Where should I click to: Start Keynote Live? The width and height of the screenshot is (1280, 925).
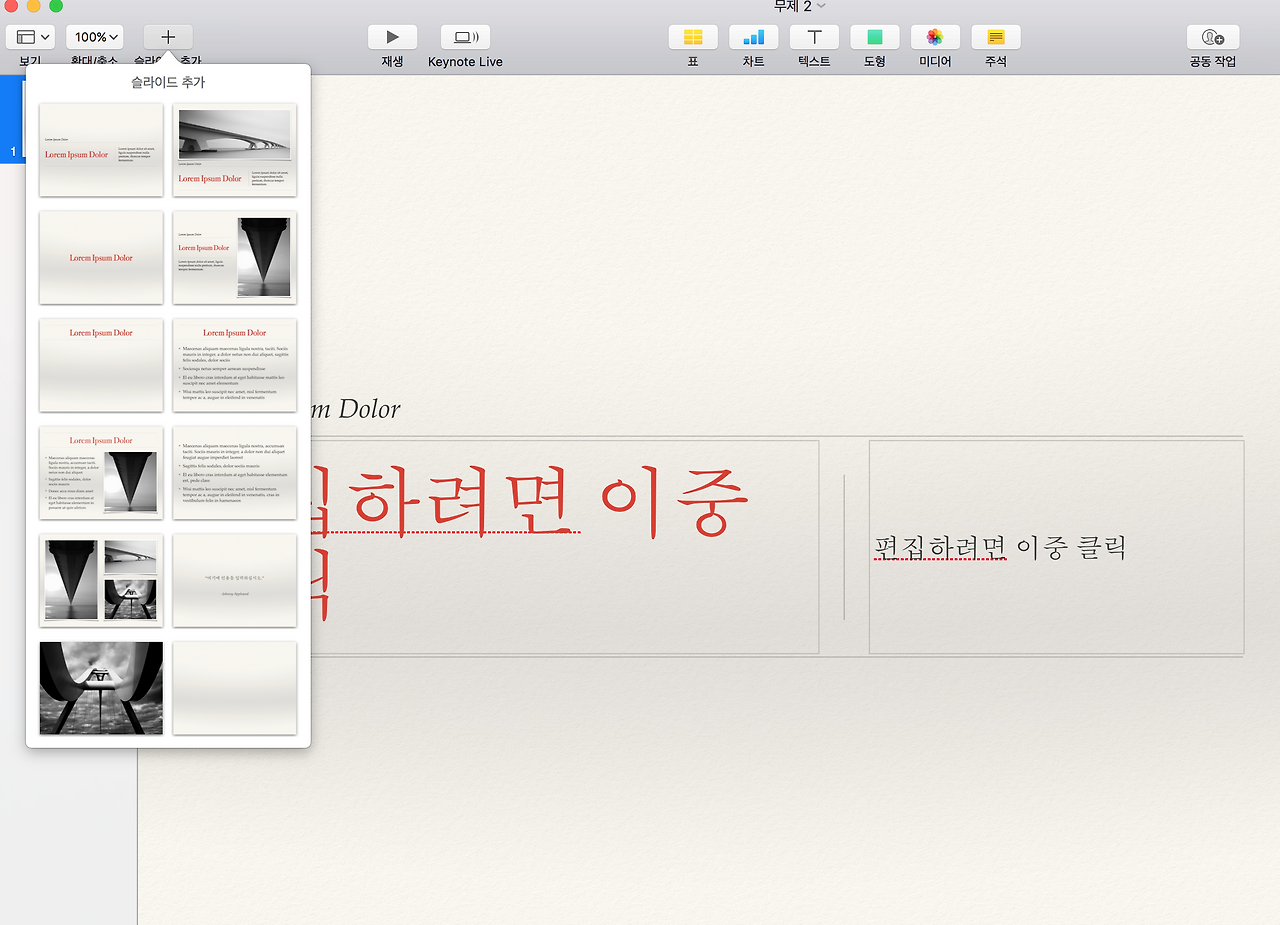[464, 37]
